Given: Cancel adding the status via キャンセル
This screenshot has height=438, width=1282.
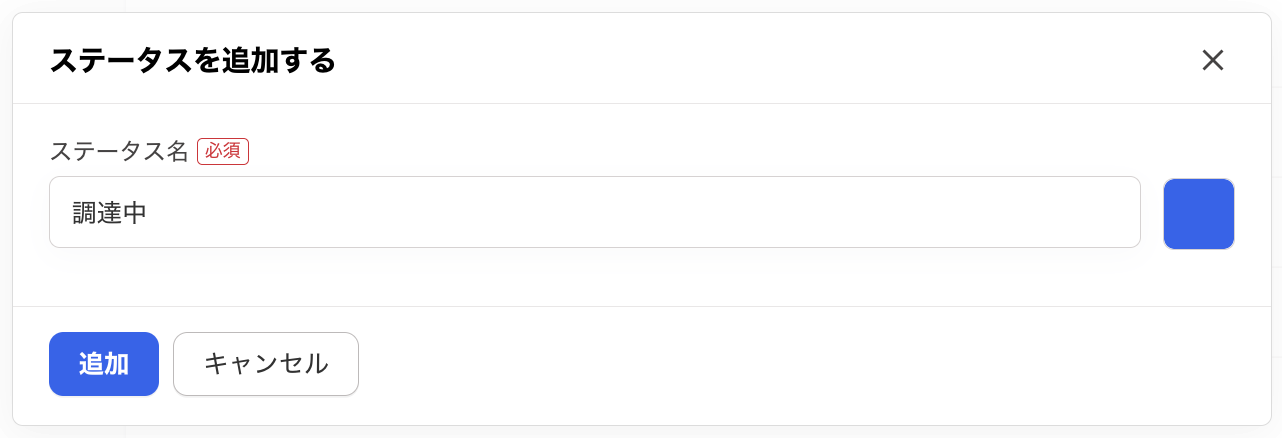Looking at the screenshot, I should 266,364.
